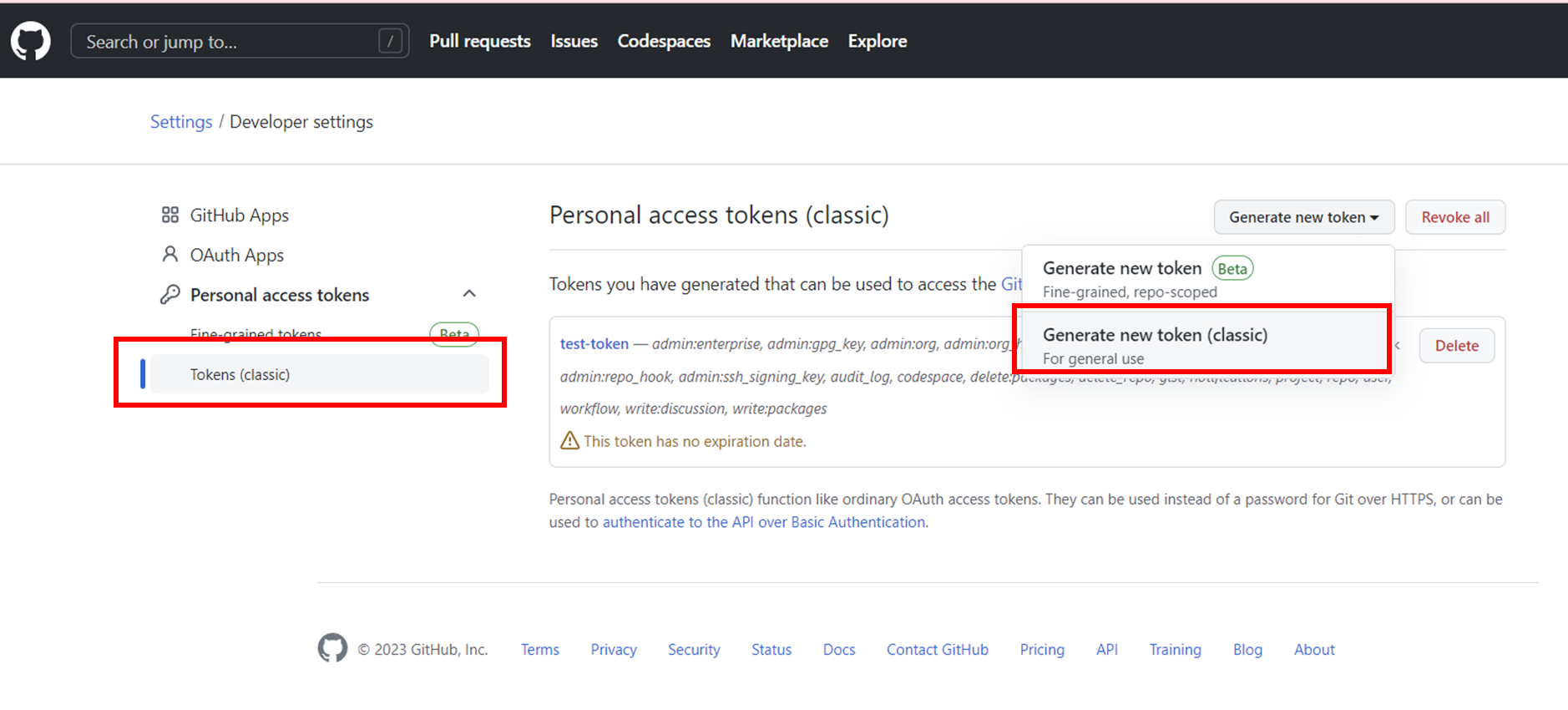Click the GitHub Apps grid icon
1568x710 pixels.
170,215
